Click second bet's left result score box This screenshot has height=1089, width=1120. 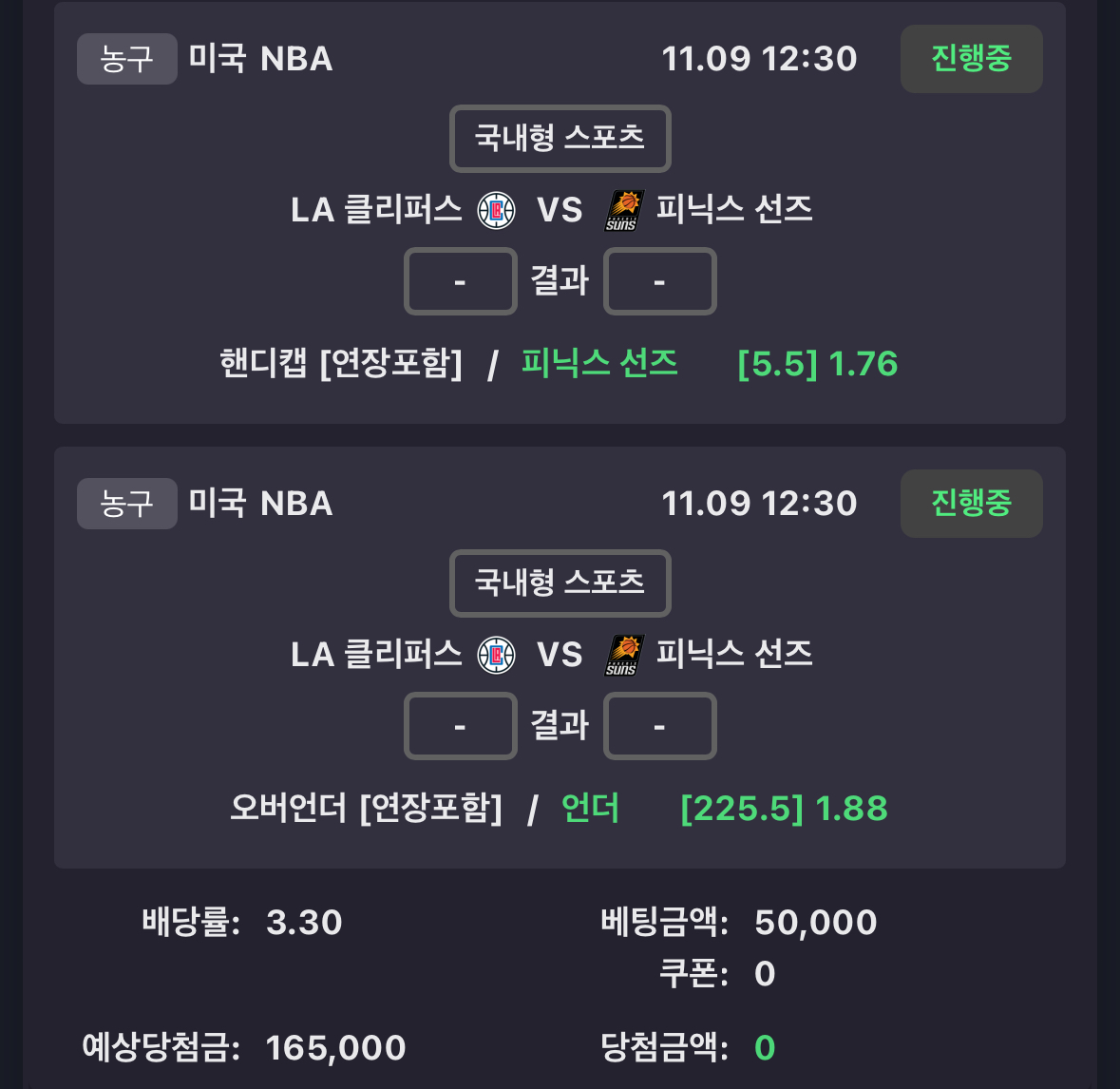tap(461, 726)
